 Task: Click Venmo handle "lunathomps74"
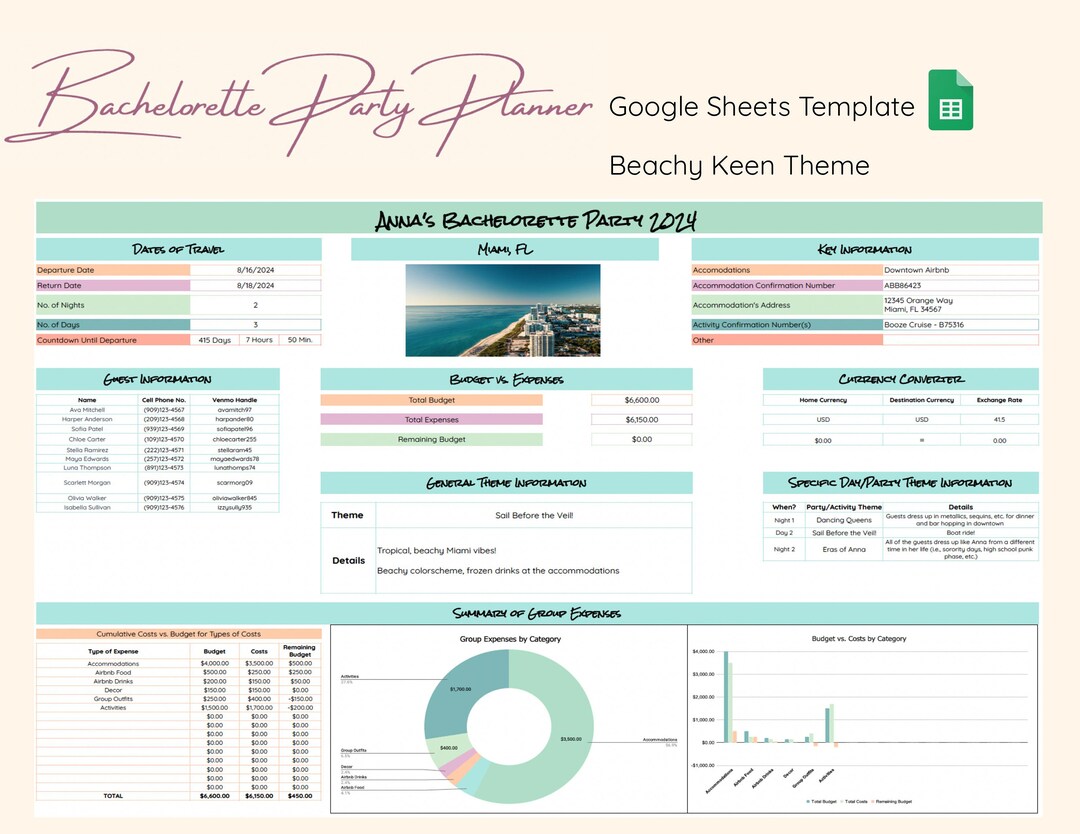[x=234, y=468]
